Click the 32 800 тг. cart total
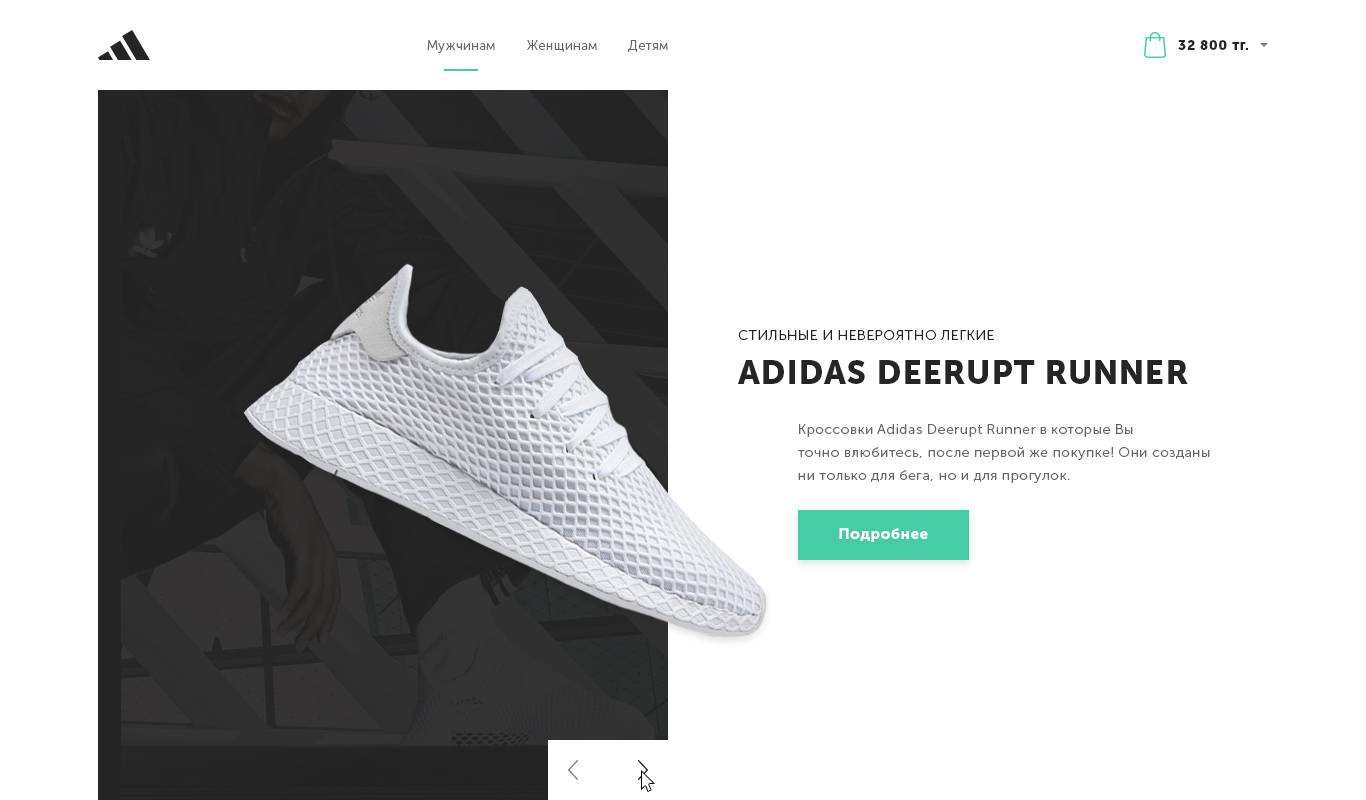This screenshot has height=800, width=1366. (x=1213, y=45)
